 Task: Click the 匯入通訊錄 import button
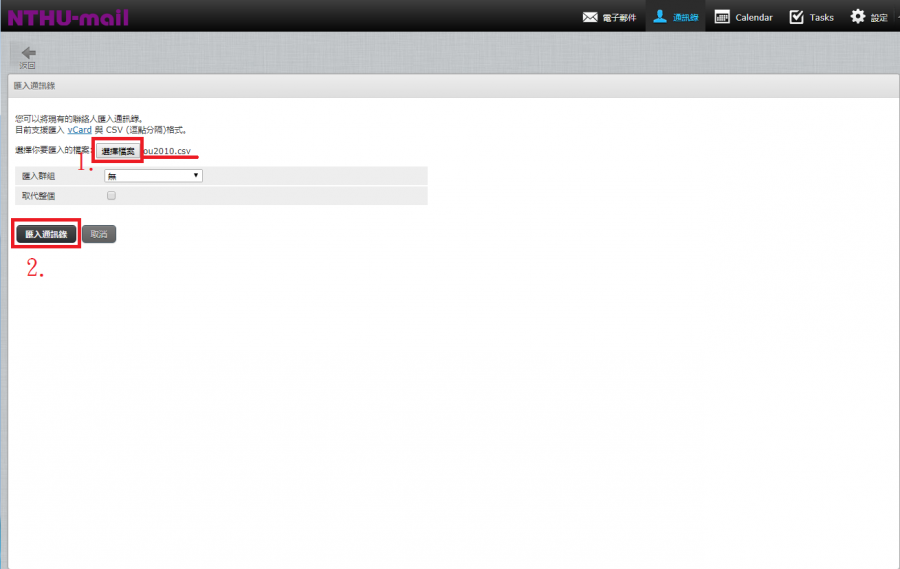click(45, 234)
